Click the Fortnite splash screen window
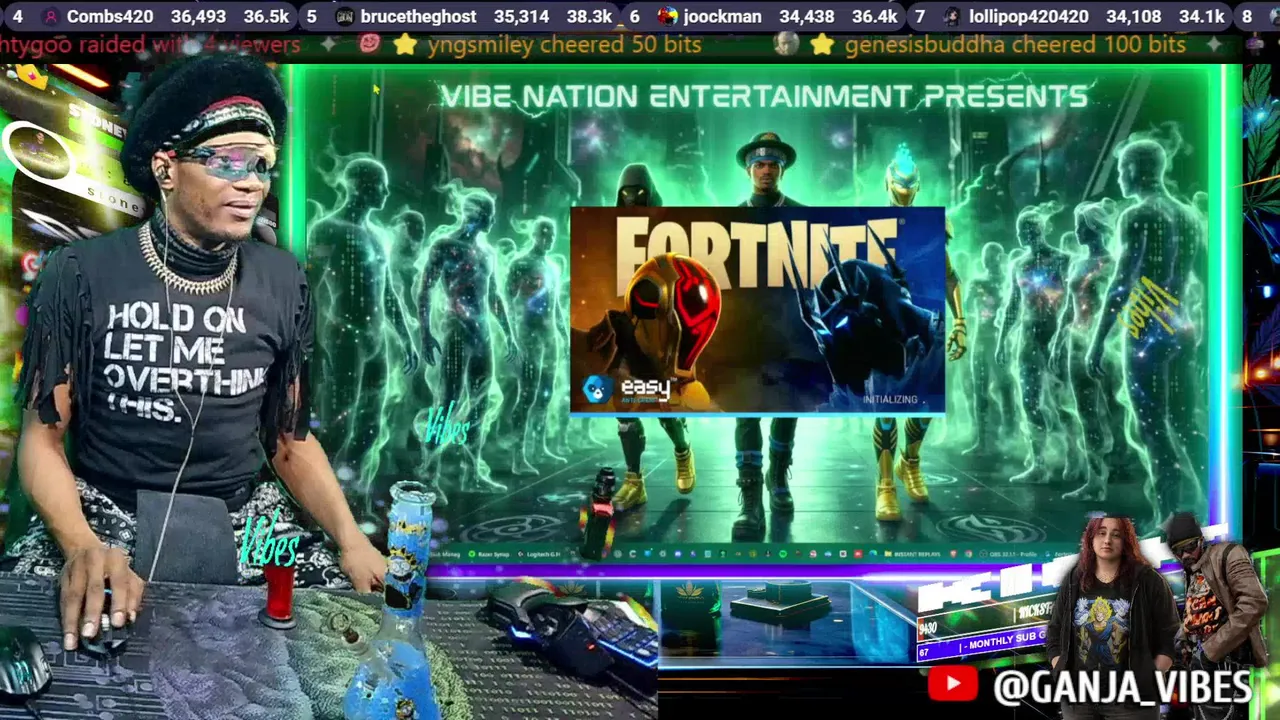This screenshot has width=1280, height=720. [x=757, y=310]
